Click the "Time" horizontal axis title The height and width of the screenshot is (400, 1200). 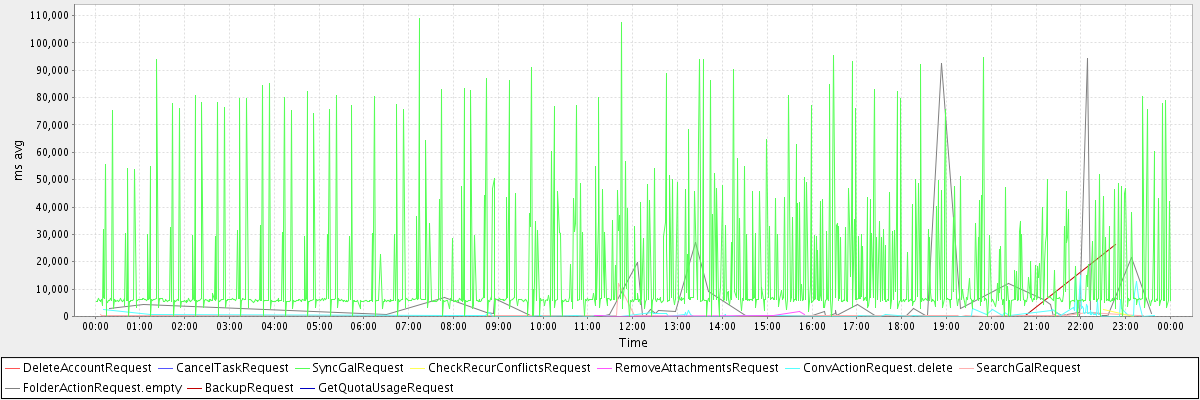pyautogui.click(x=632, y=343)
